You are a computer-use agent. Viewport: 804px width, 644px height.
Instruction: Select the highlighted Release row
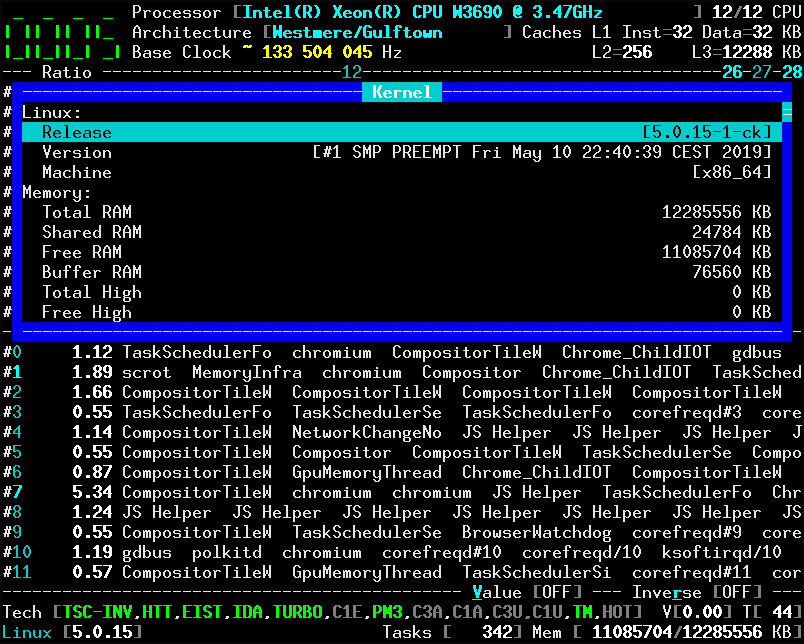(78, 132)
